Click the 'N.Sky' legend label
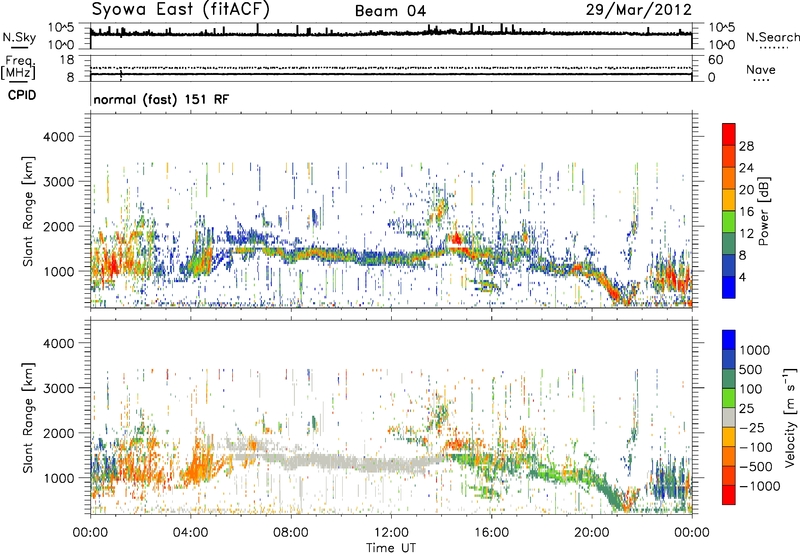The height and width of the screenshot is (554, 800). click(19, 37)
